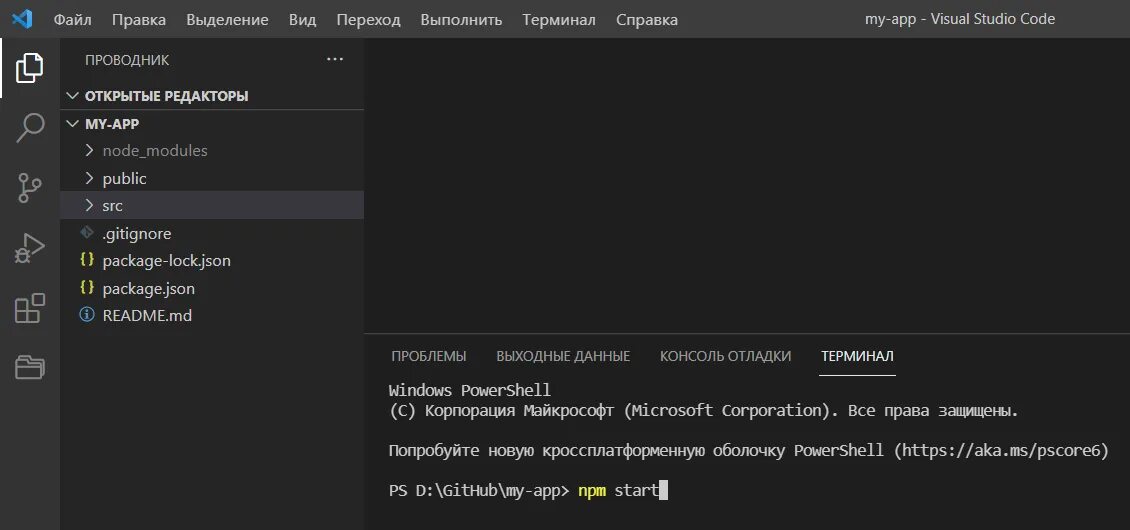Open the Переход menu
1130x530 pixels.
click(368, 19)
